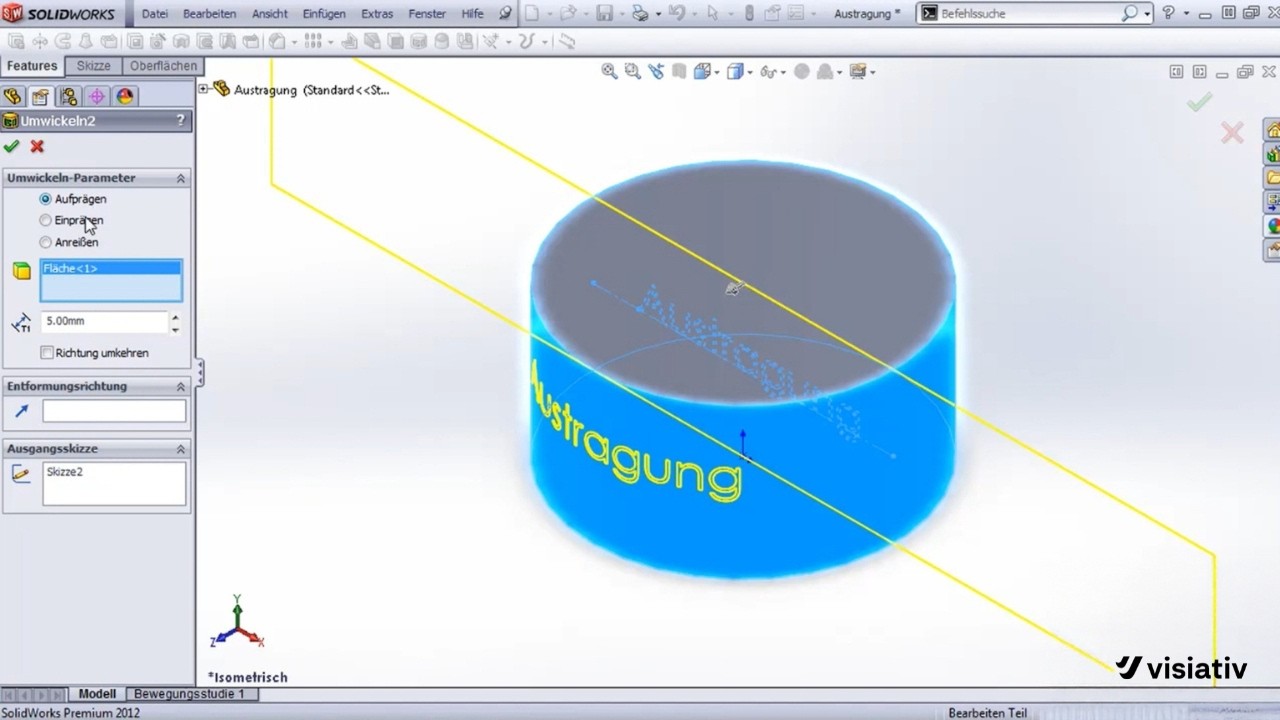The height and width of the screenshot is (720, 1280).
Task: Accept with the green checkmark in viewport corner
Action: [1199, 101]
